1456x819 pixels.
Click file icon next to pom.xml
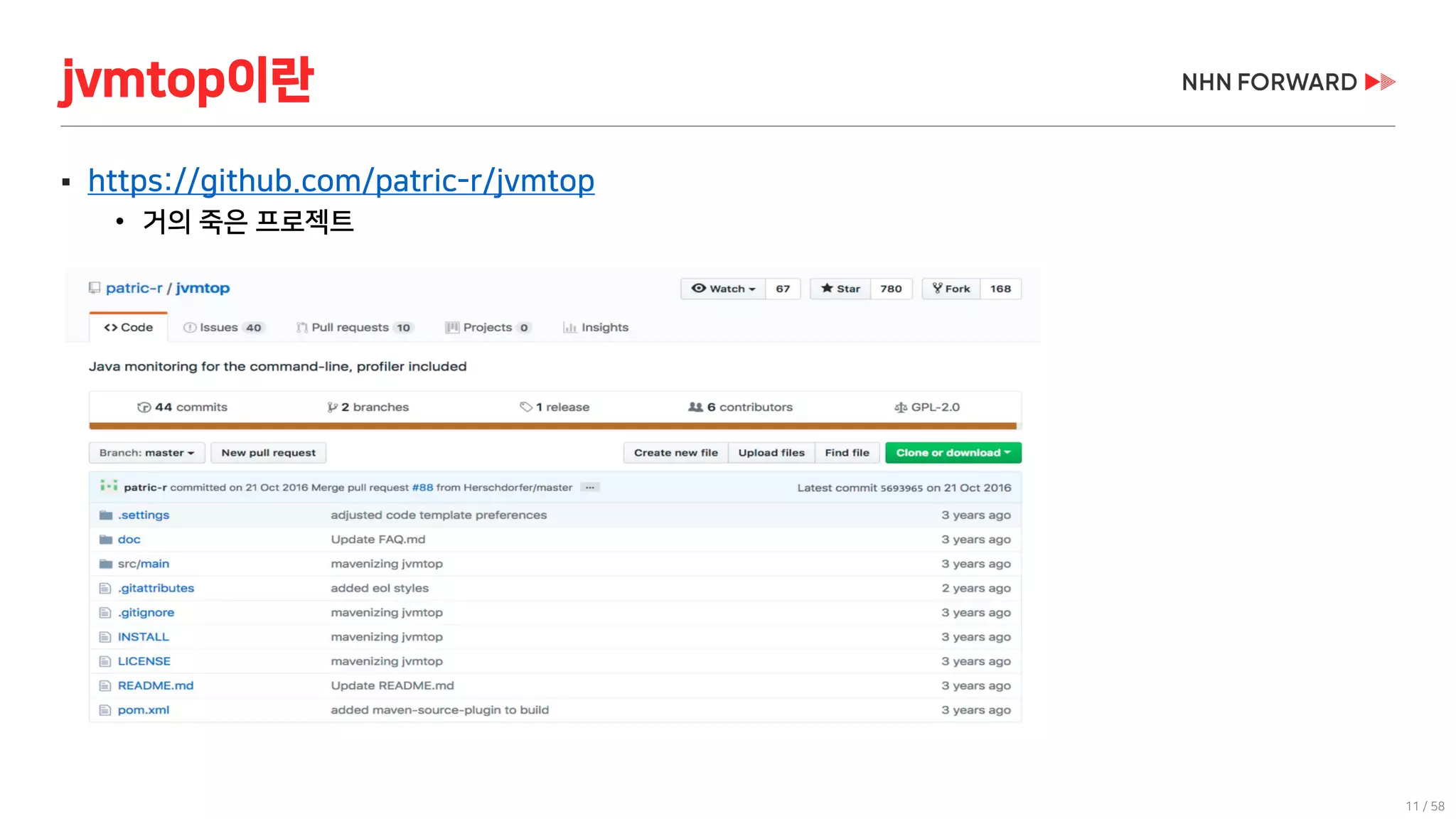(105, 710)
